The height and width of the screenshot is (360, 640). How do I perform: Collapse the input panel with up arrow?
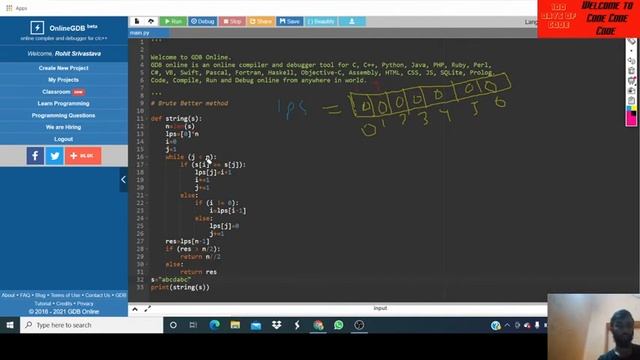[135, 309]
